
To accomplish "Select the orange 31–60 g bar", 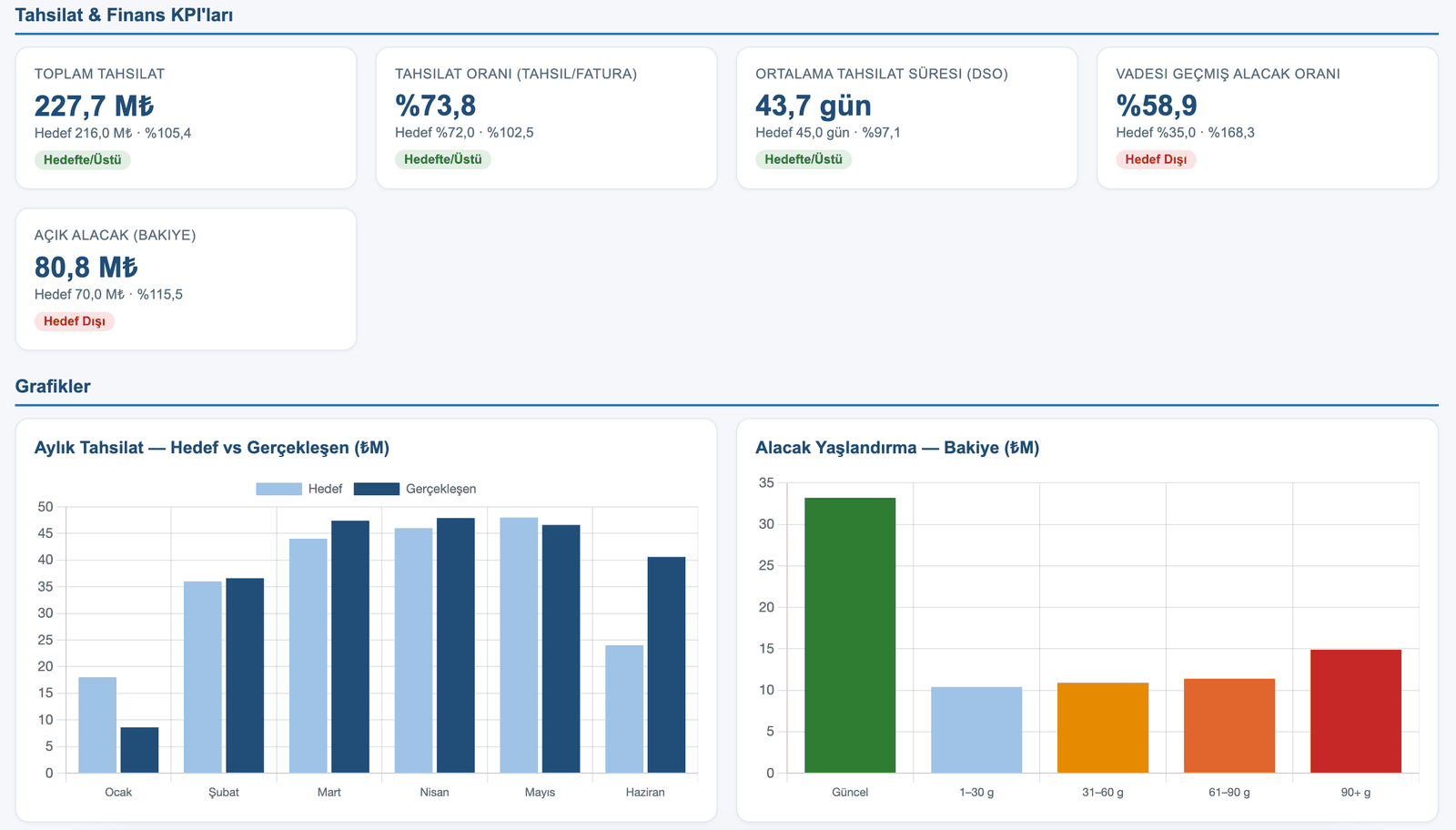I will pyautogui.click(x=1103, y=728).
